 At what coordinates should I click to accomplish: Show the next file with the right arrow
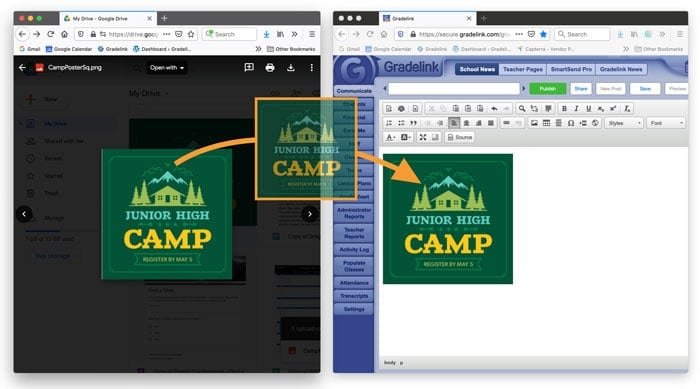[310, 214]
